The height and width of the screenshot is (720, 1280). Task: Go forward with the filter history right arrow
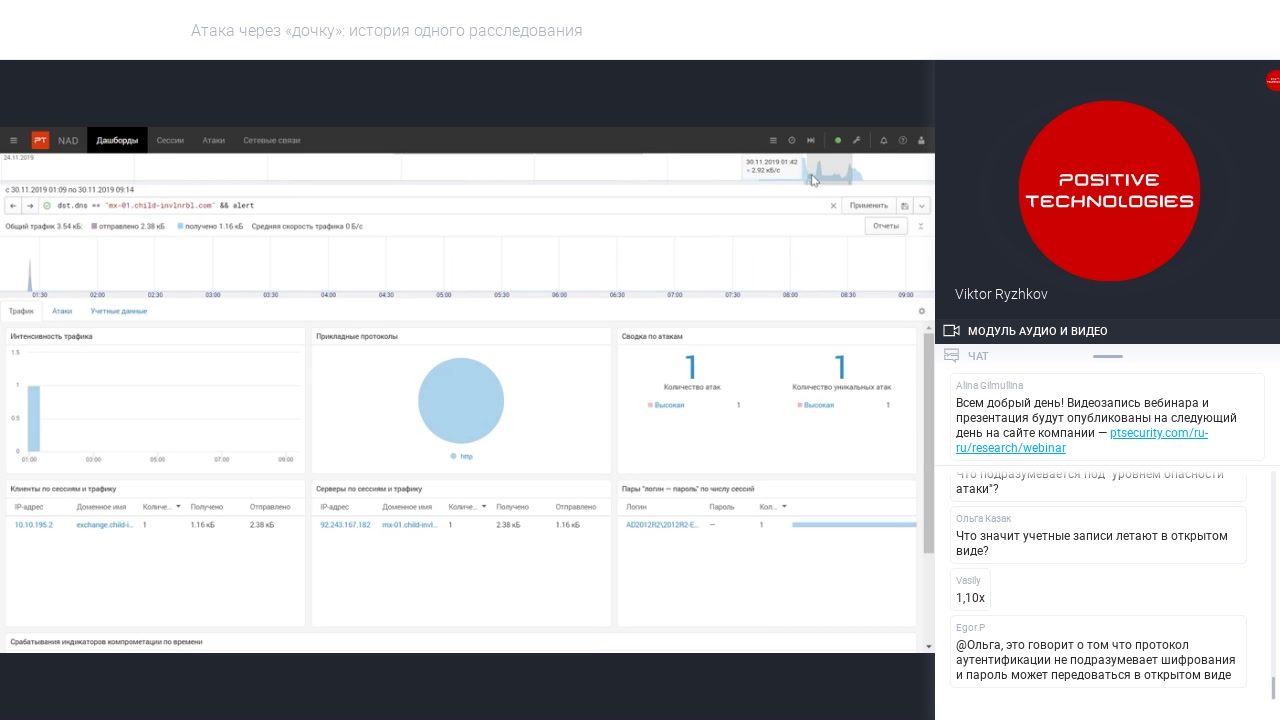tap(30, 206)
